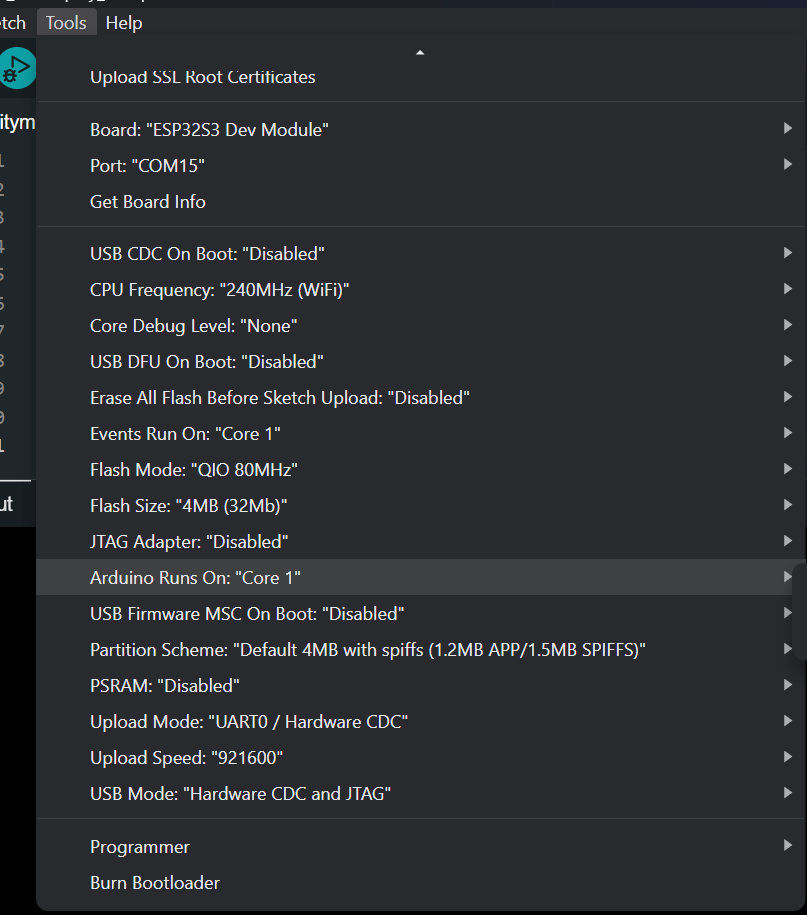Open the Help menu

124,23
